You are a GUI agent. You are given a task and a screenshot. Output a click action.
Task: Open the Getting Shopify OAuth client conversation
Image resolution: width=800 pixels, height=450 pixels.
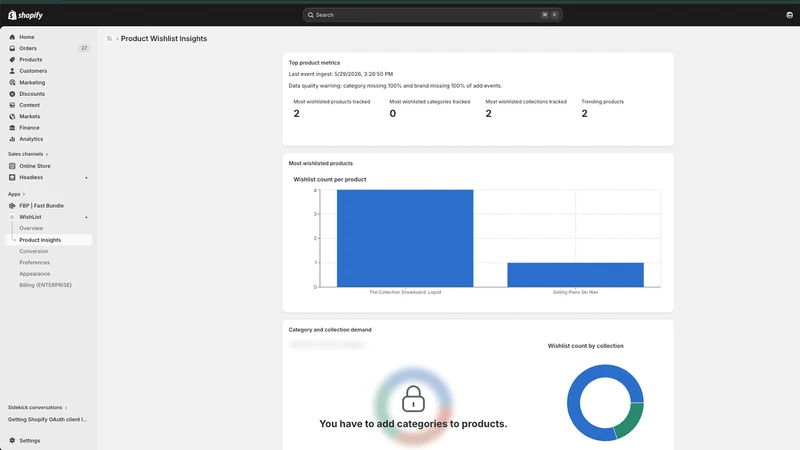(x=47, y=419)
